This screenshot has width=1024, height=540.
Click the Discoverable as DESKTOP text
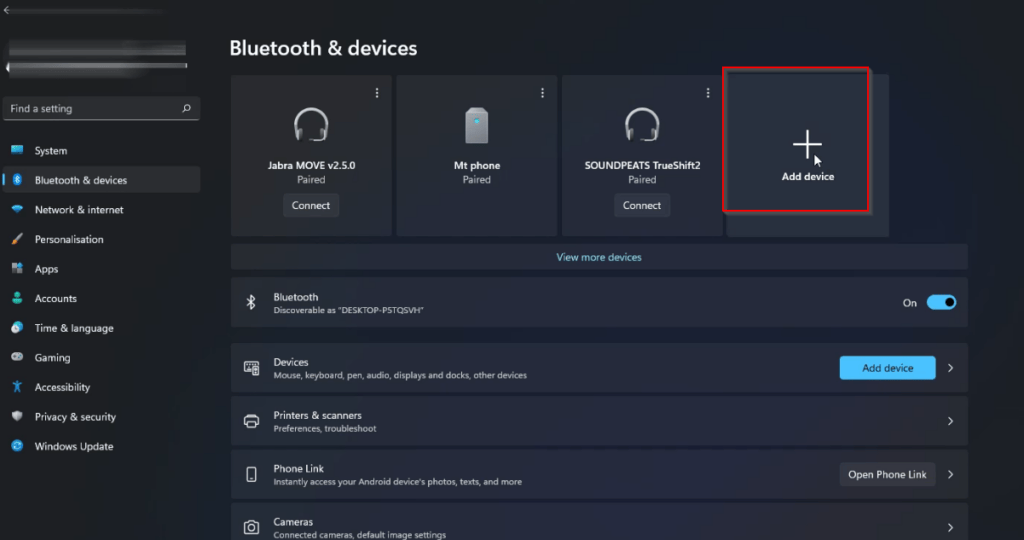349,310
